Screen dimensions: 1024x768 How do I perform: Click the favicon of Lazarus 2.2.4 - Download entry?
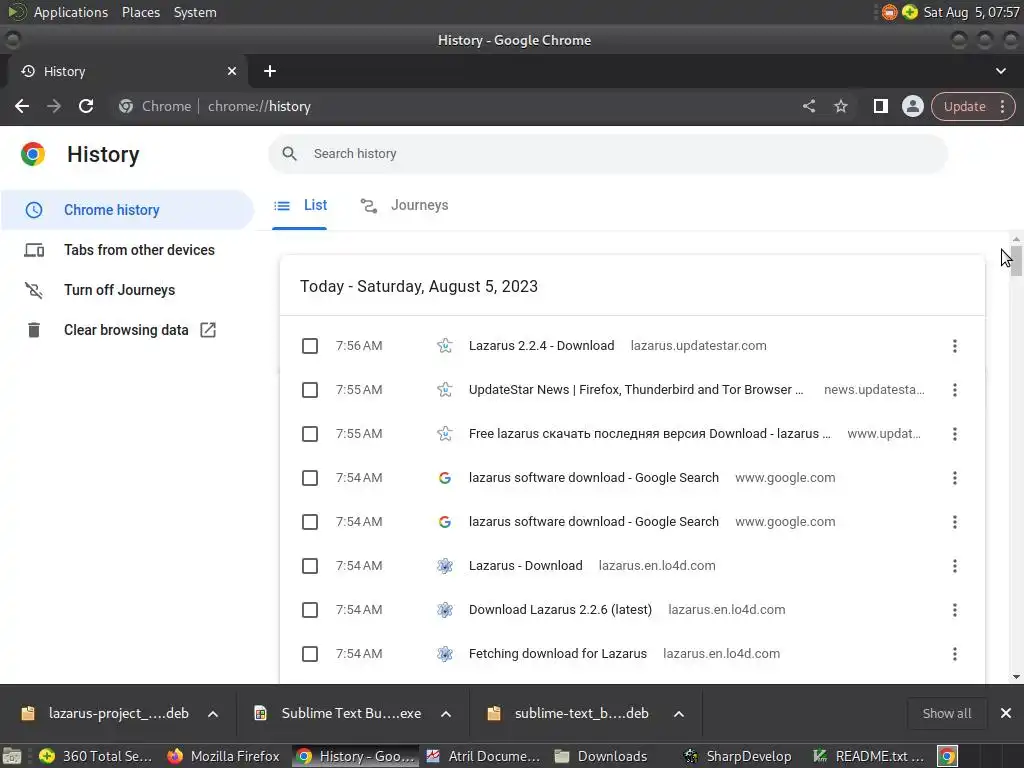pos(445,345)
